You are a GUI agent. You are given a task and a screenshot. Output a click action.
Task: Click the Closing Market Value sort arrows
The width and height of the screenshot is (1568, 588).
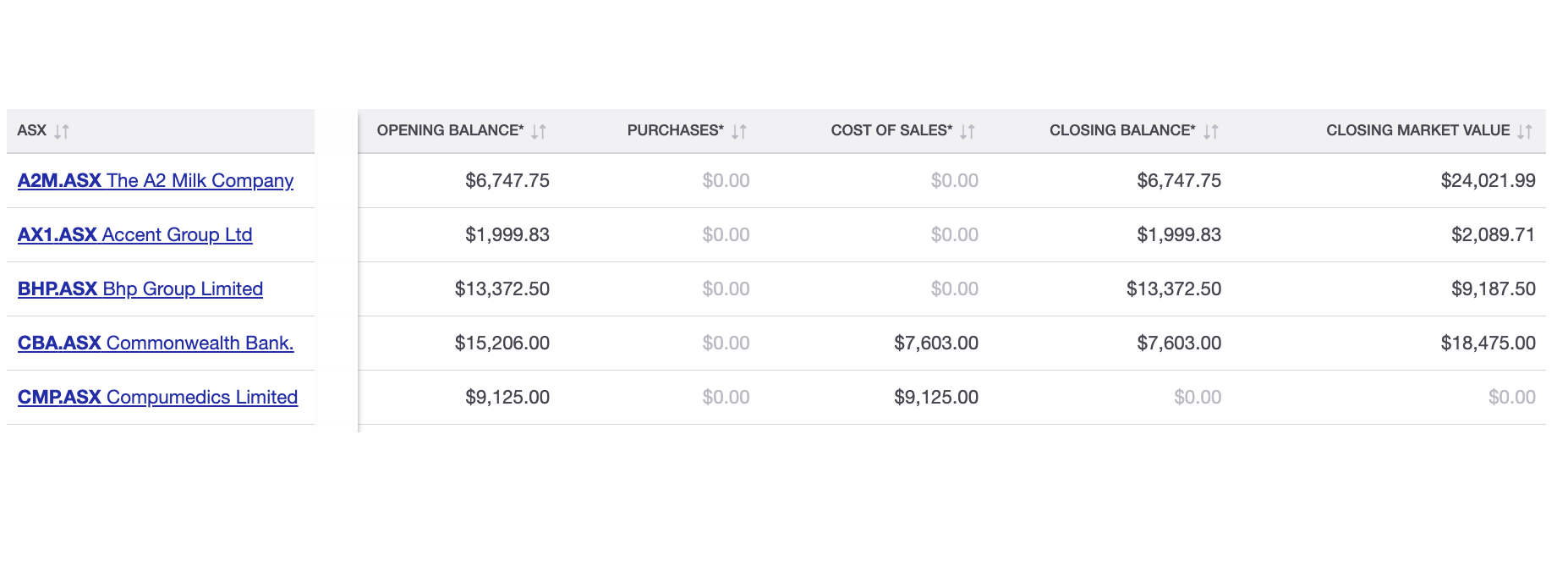[1525, 131]
